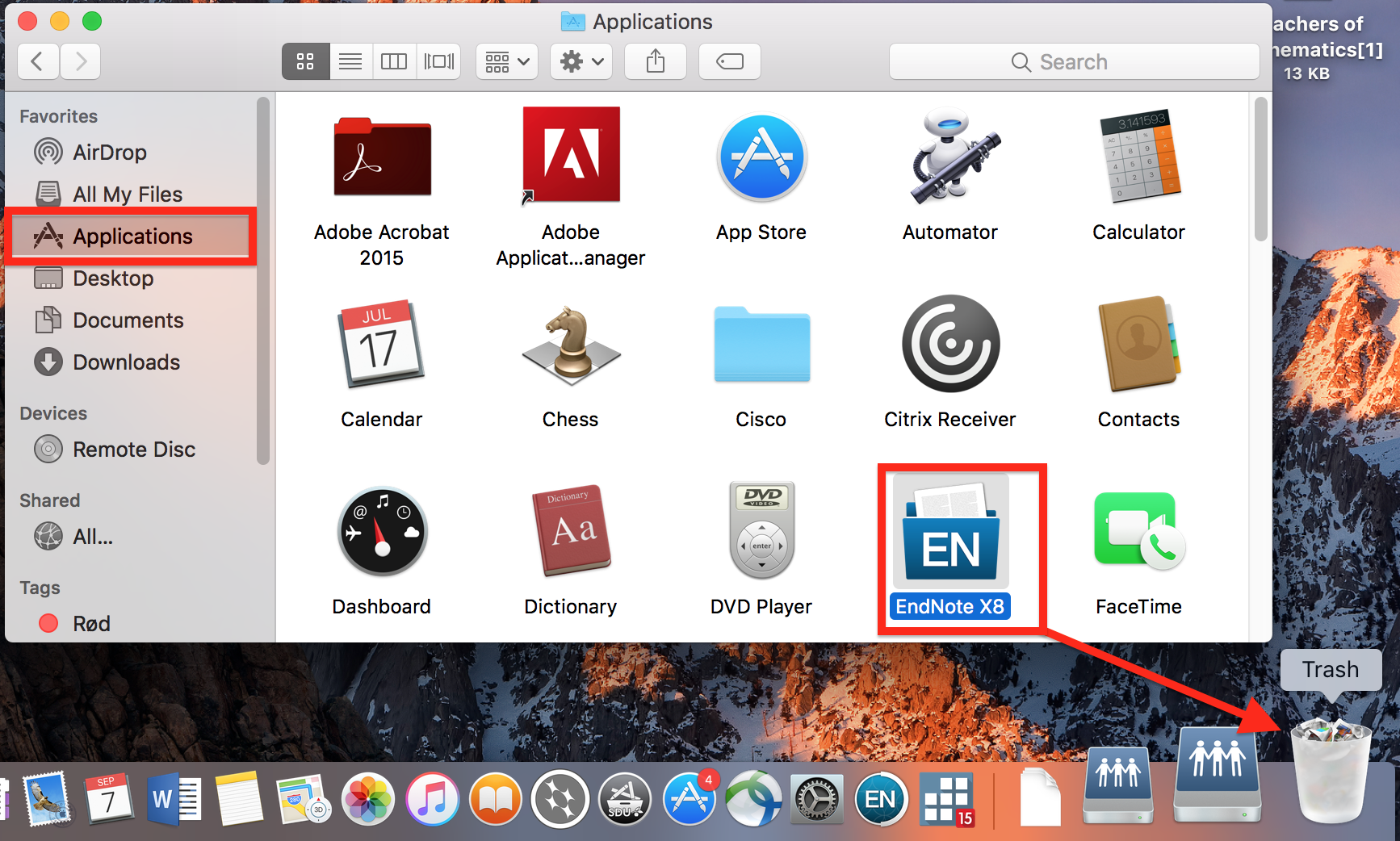Select the App Store application
Image resolution: width=1400 pixels, height=841 pixels.
(761, 157)
